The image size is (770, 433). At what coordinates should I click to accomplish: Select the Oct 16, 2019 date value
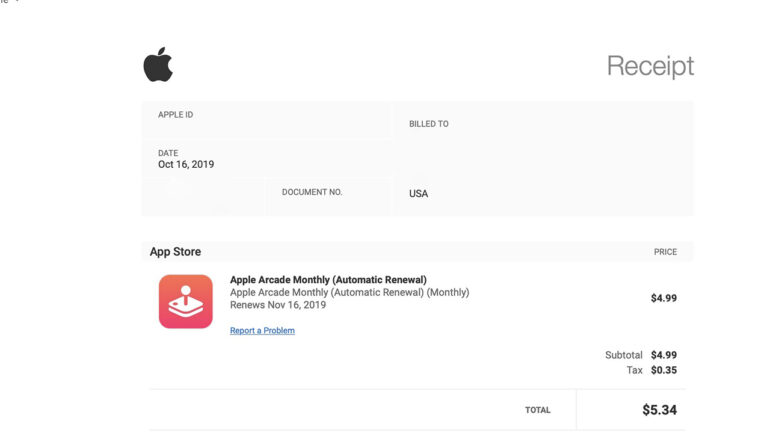coord(186,164)
